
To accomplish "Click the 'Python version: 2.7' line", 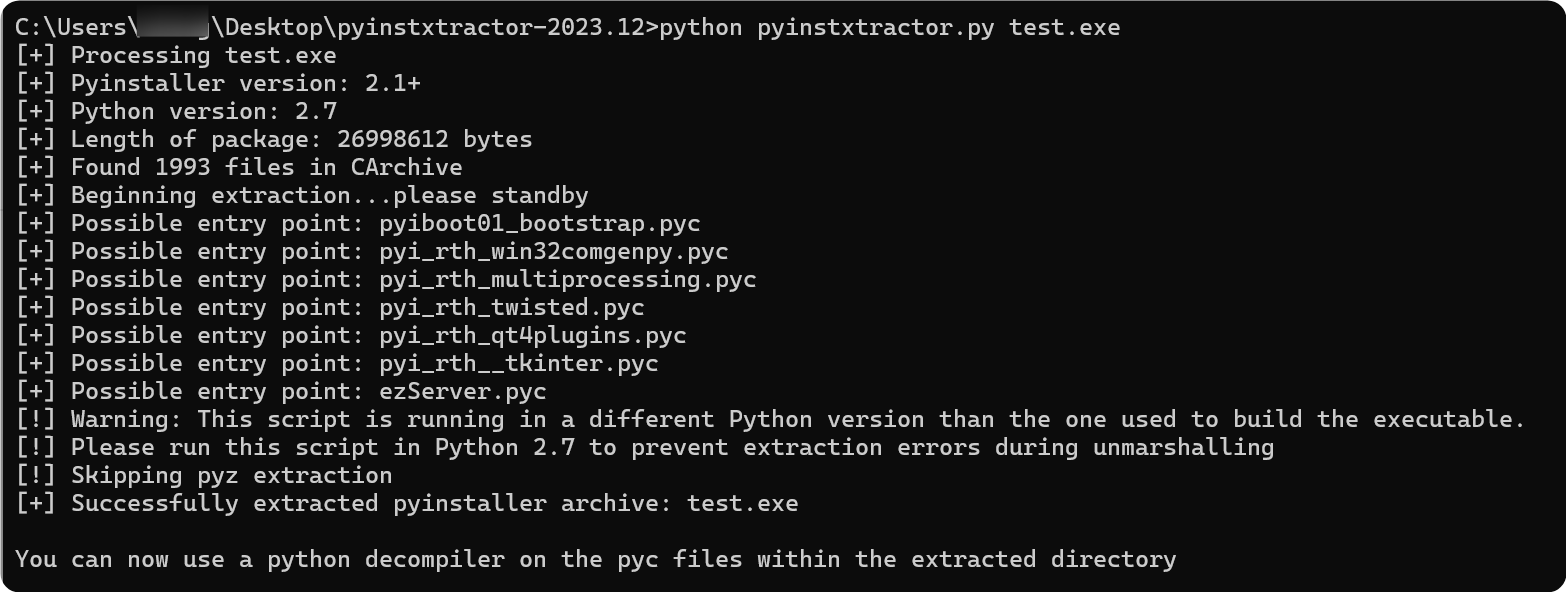I will pos(203,111).
